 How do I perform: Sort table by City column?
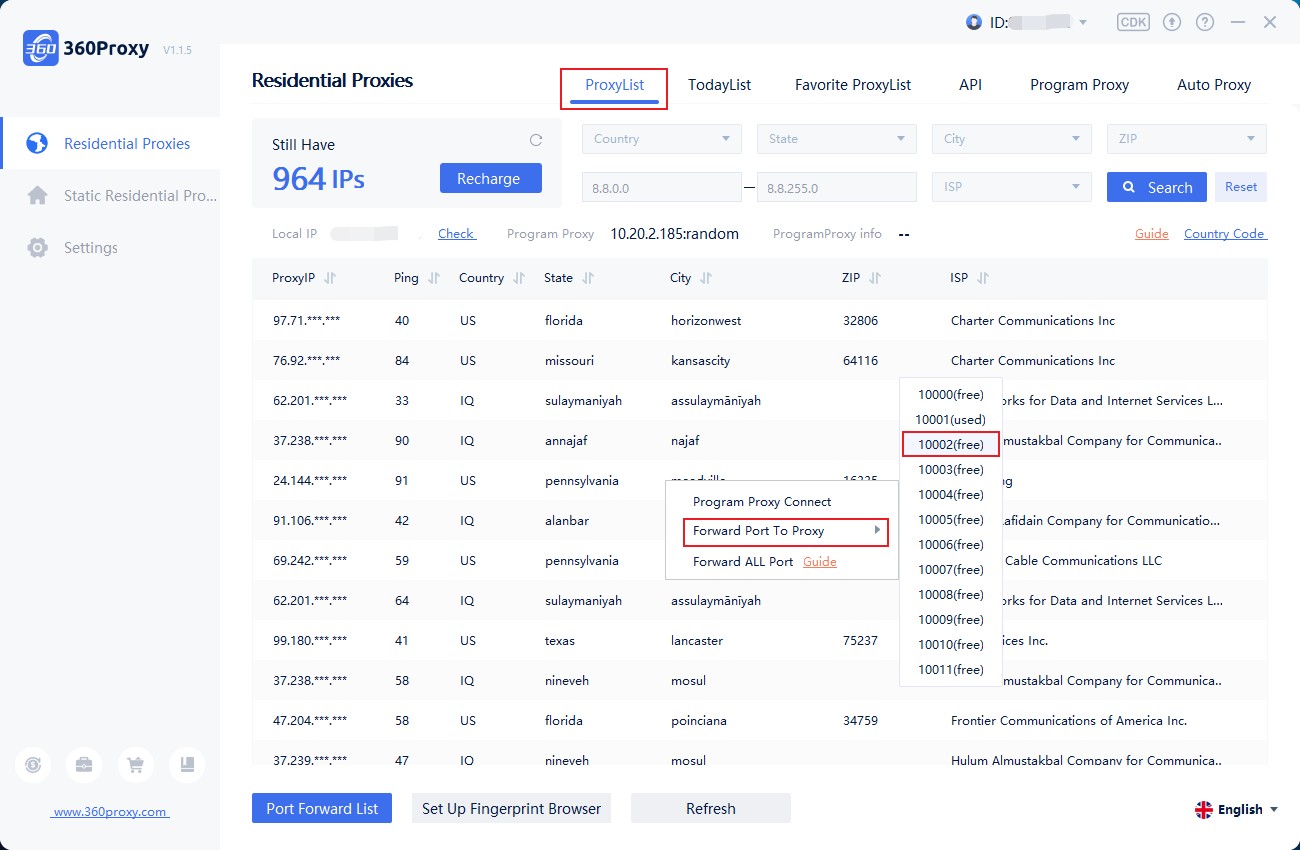[x=706, y=278]
